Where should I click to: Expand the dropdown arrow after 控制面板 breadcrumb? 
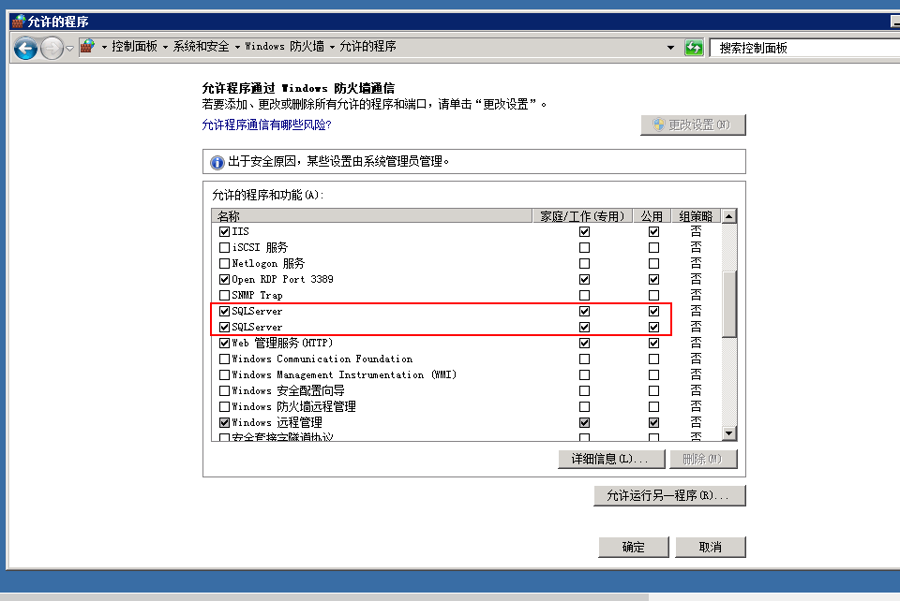(165, 47)
